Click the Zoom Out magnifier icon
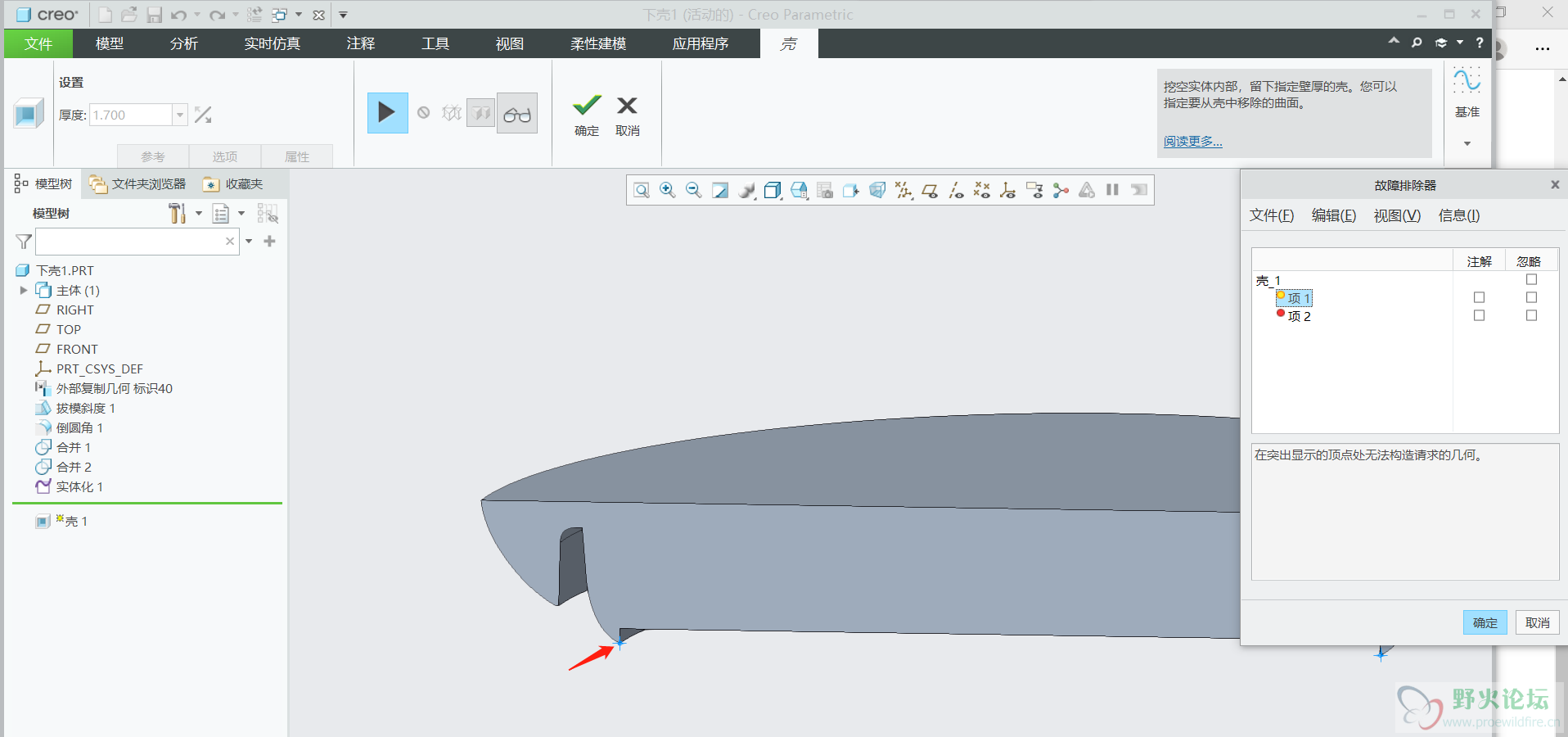Image resolution: width=1568 pixels, height=737 pixels. [x=694, y=190]
